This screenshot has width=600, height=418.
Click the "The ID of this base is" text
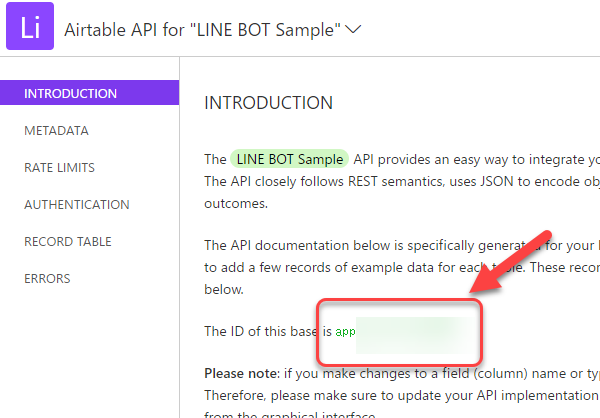click(x=268, y=331)
